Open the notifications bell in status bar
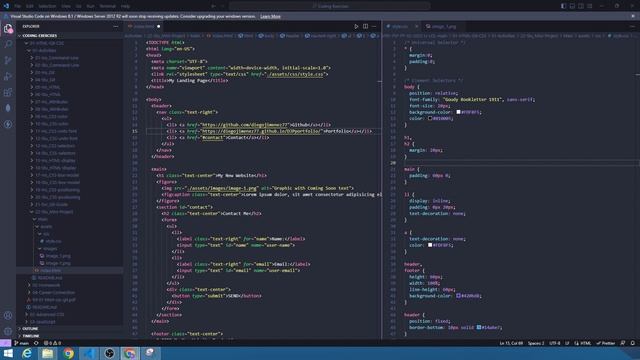This screenshot has width=640, height=360. click(633, 343)
